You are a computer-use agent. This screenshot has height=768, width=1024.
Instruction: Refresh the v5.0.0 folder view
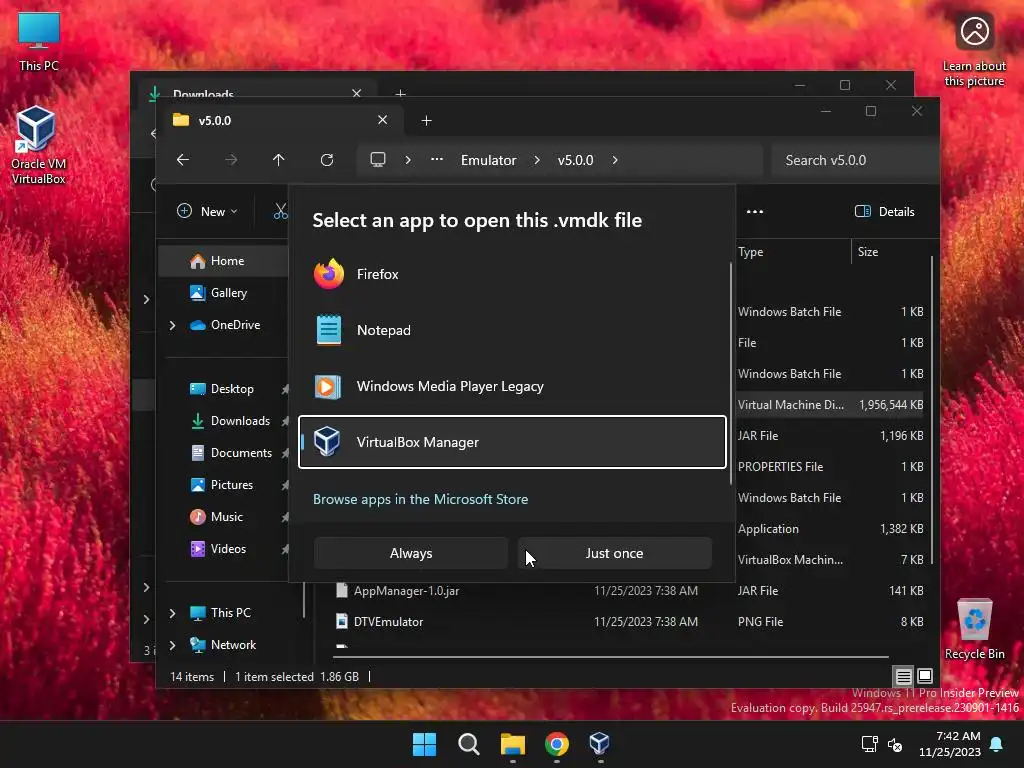pyautogui.click(x=327, y=160)
